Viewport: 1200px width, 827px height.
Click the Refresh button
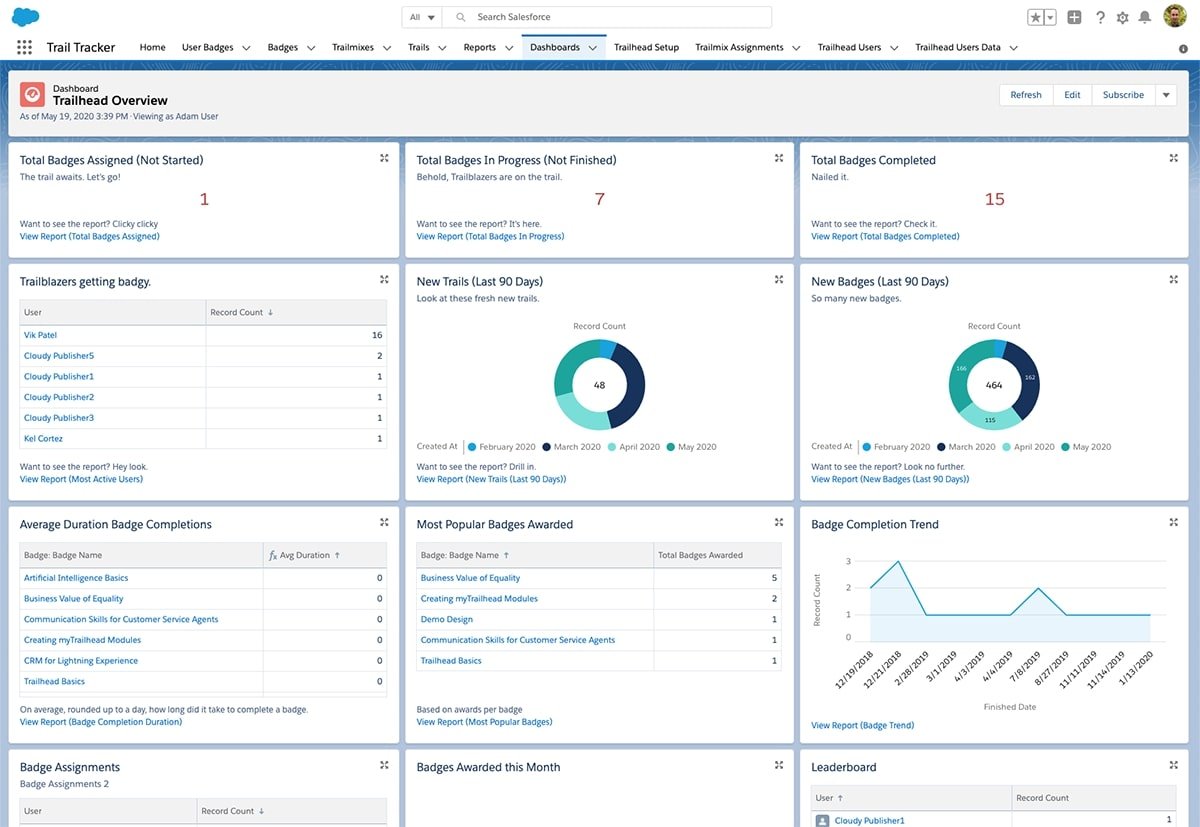tap(1026, 94)
